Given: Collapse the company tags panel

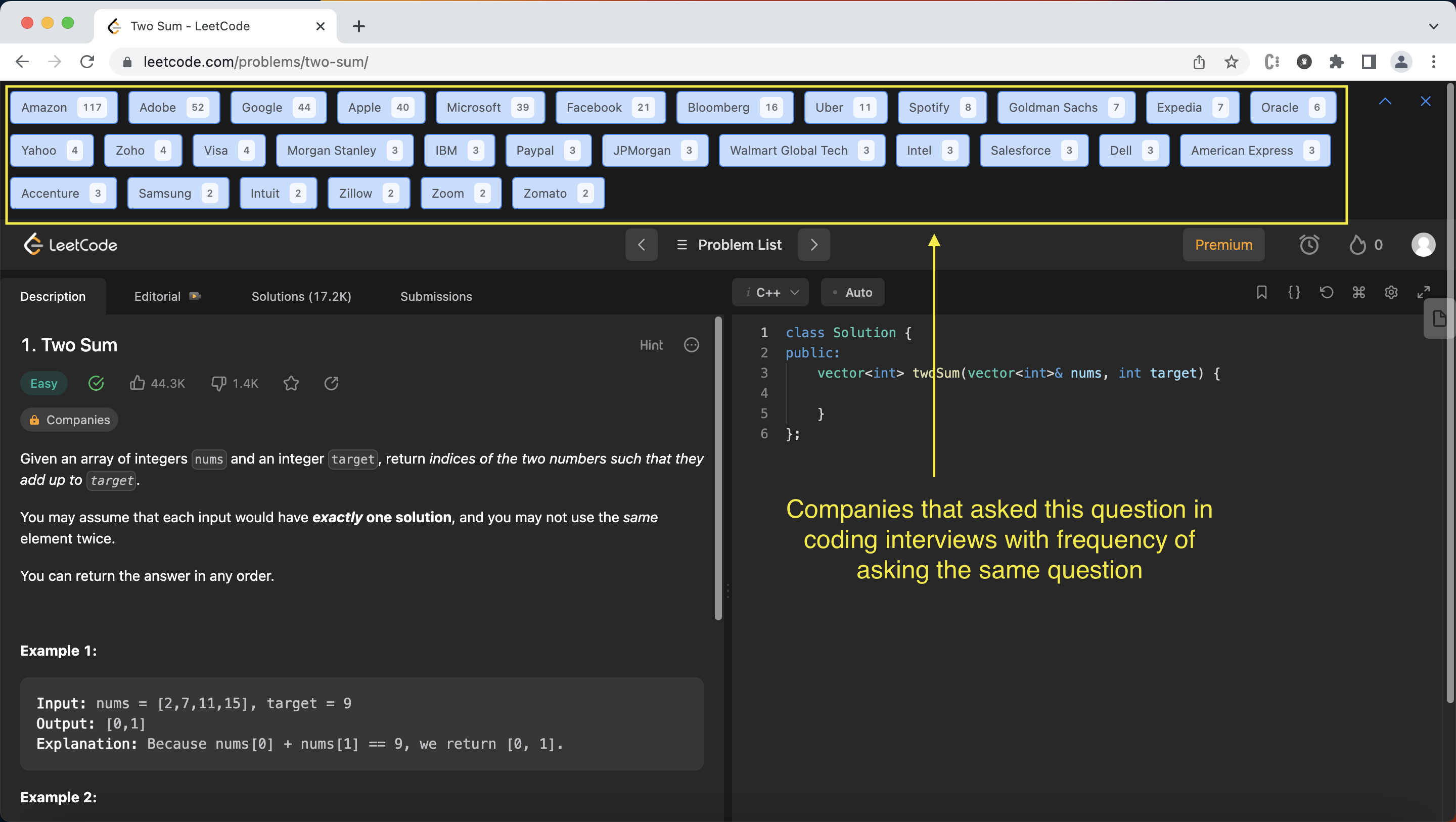Looking at the screenshot, I should (x=1385, y=101).
